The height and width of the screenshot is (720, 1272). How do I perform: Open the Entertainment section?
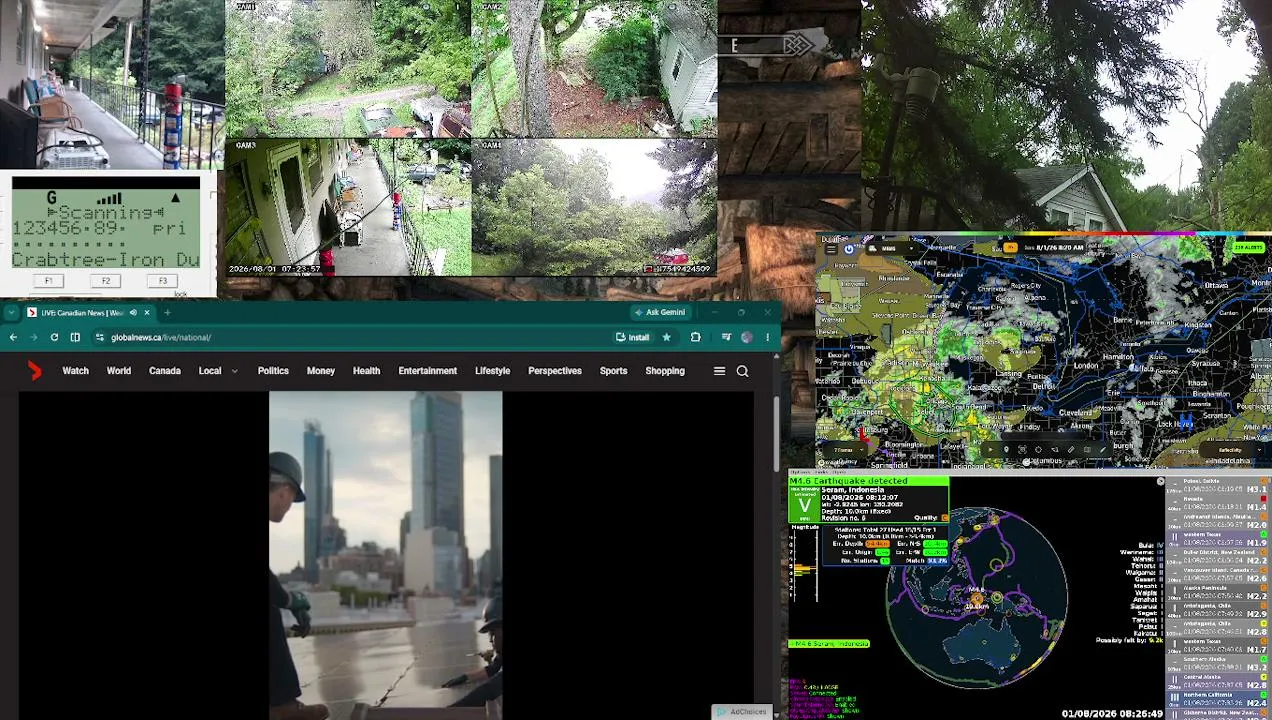click(x=428, y=371)
